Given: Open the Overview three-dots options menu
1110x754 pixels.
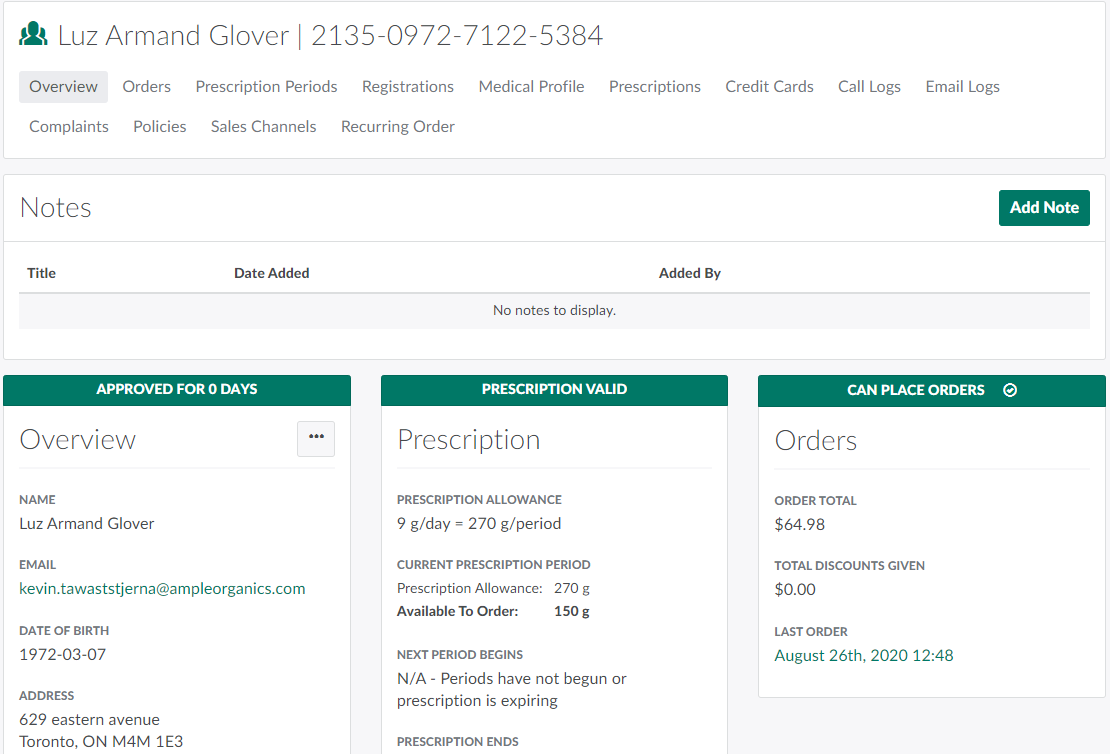Looking at the screenshot, I should (316, 438).
